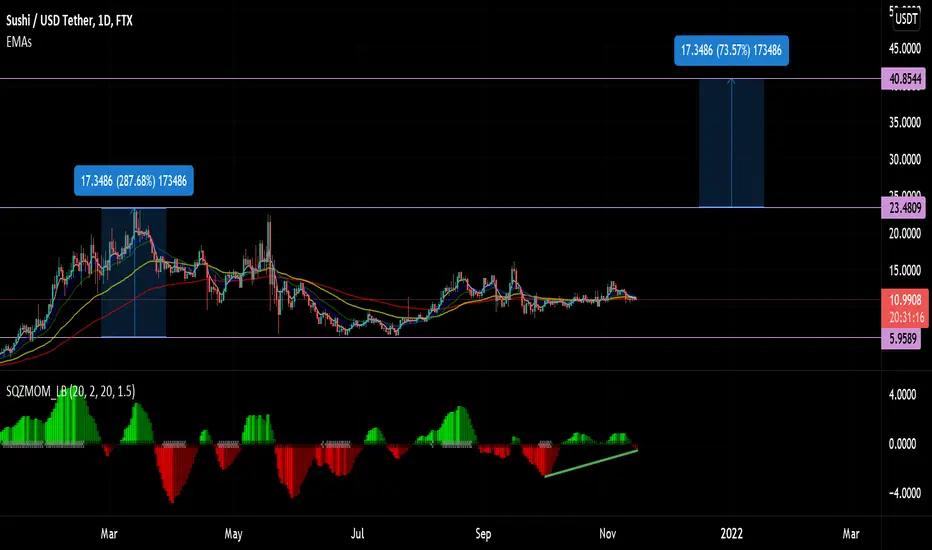Image resolution: width=932 pixels, height=550 pixels.
Task: Click the USDT currency badge
Action: (906, 19)
